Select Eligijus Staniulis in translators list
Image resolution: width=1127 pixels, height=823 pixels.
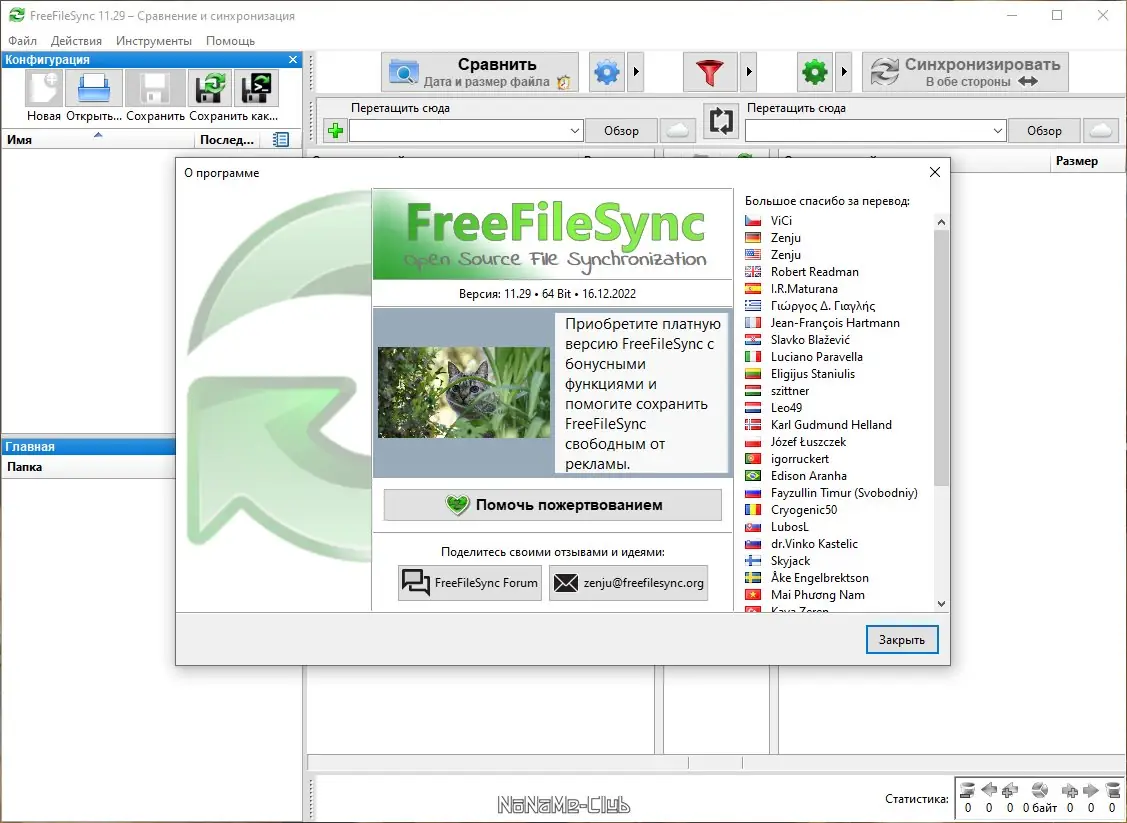(813, 374)
